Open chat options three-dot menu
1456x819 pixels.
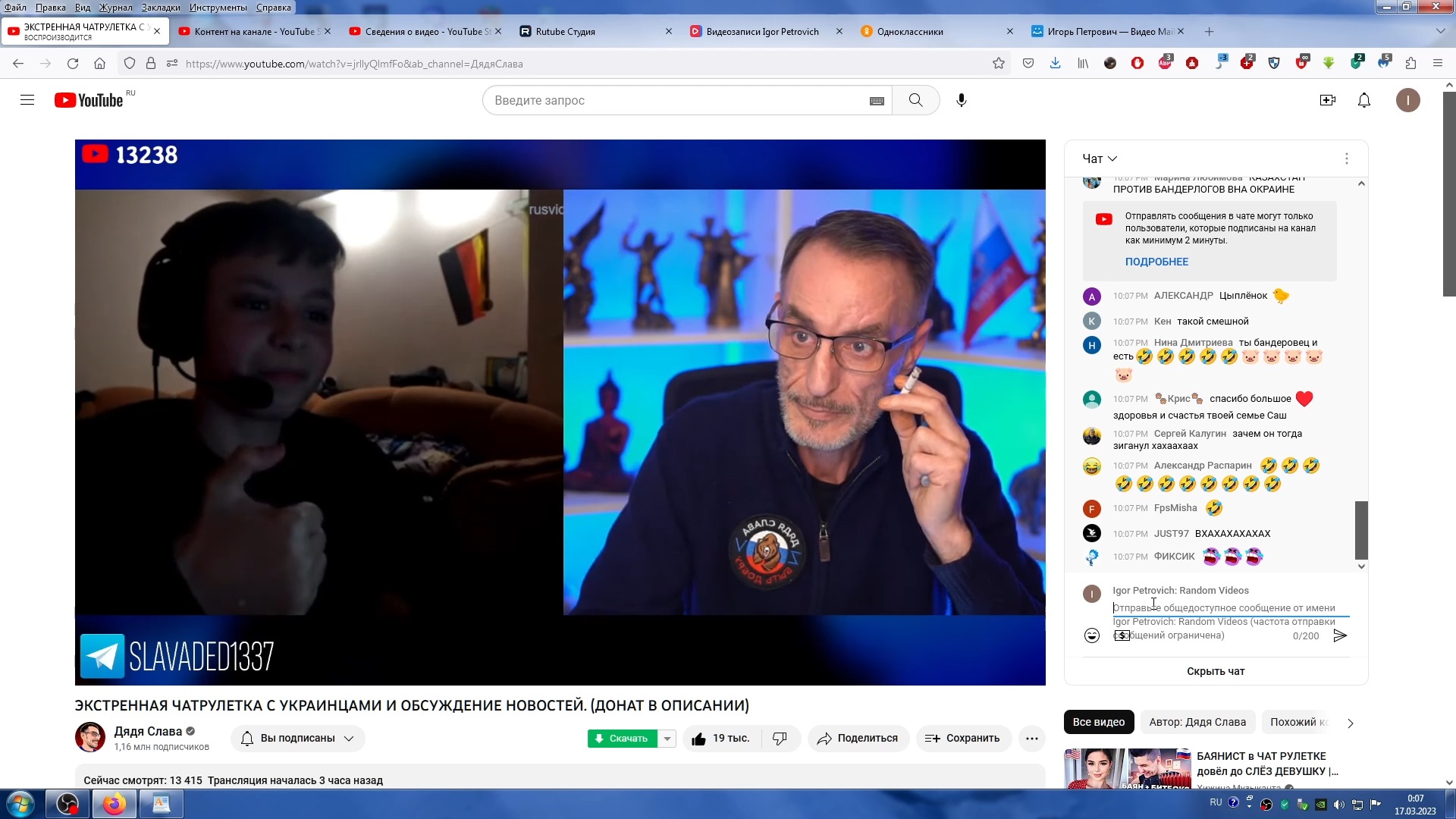coord(1346,158)
